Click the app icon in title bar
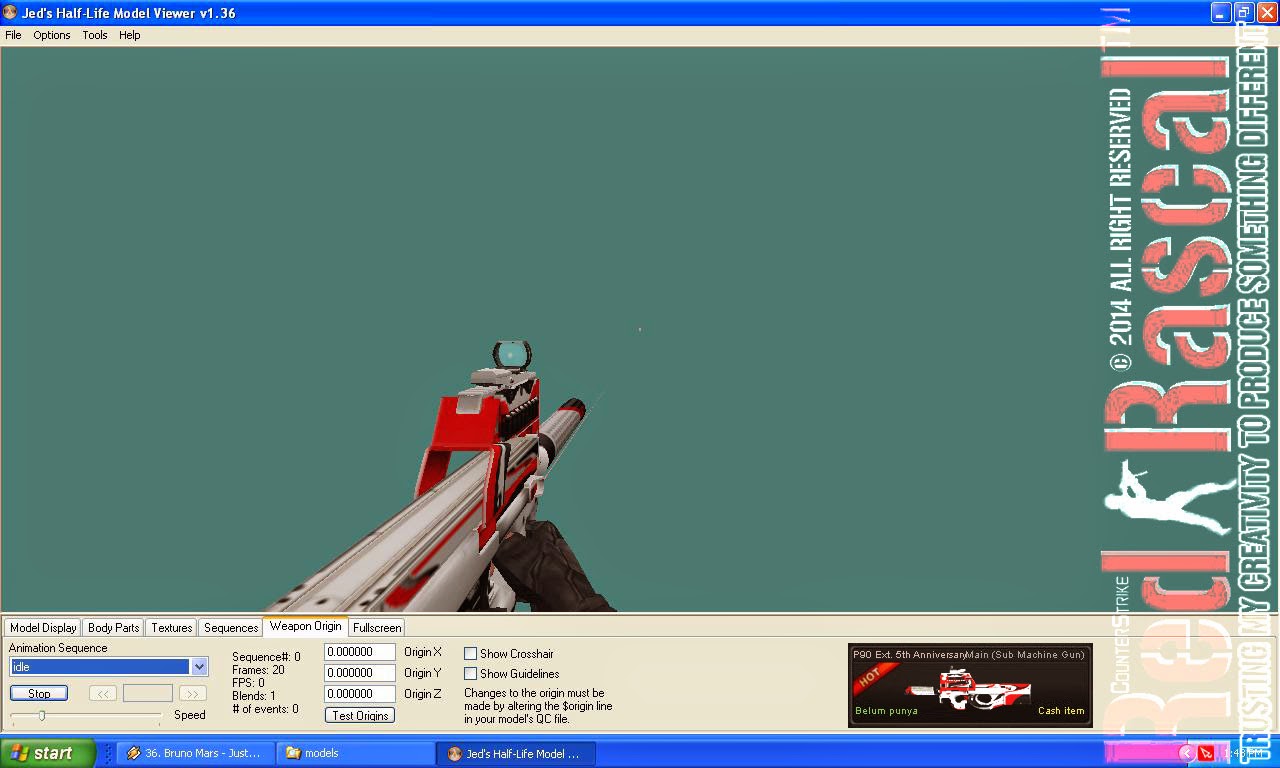This screenshot has width=1280, height=768. [x=10, y=13]
